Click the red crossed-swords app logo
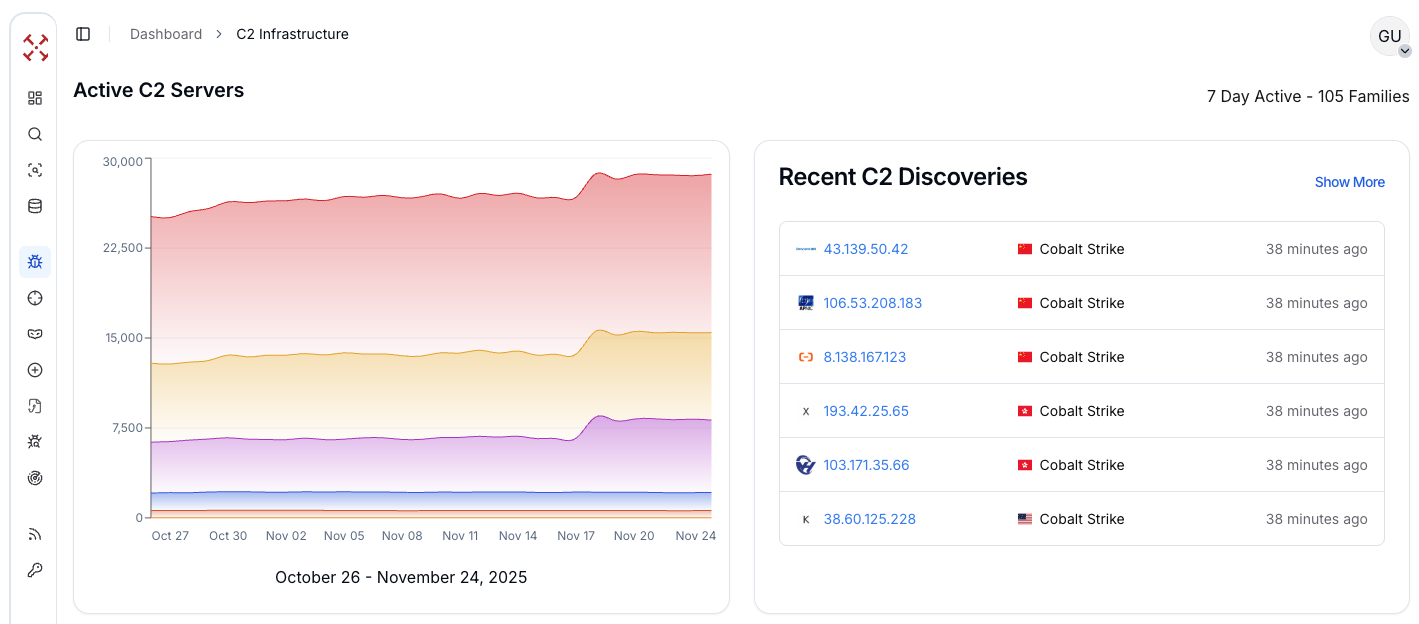The height and width of the screenshot is (624, 1419). 34,47
